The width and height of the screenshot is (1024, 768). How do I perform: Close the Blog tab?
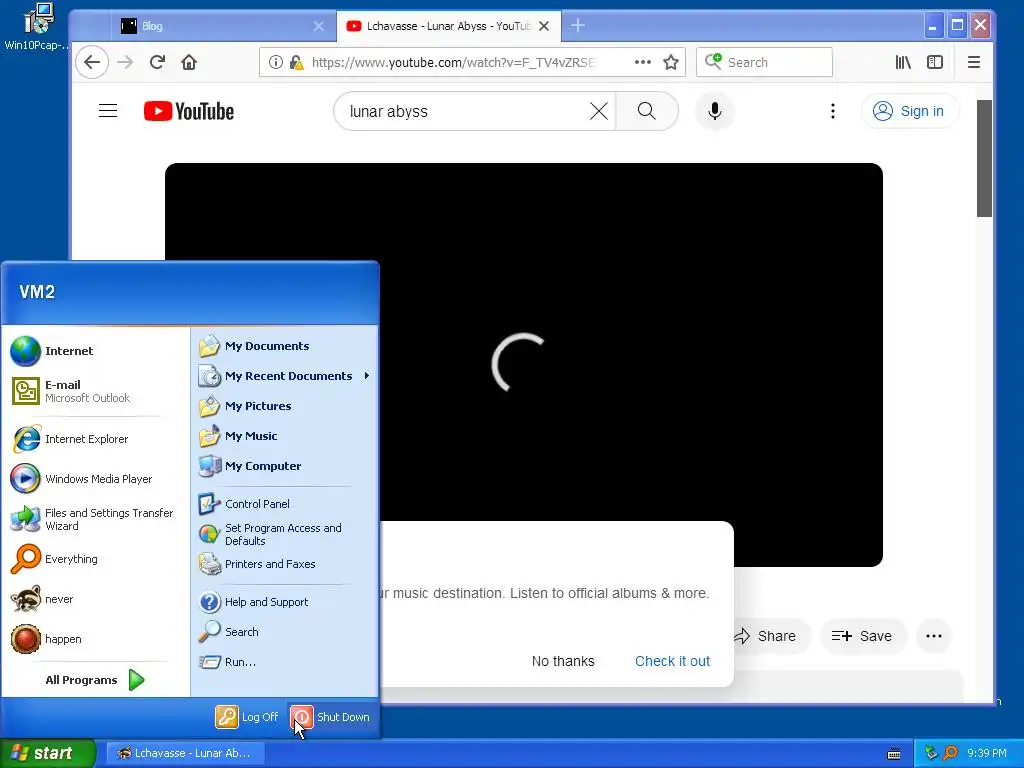[319, 26]
